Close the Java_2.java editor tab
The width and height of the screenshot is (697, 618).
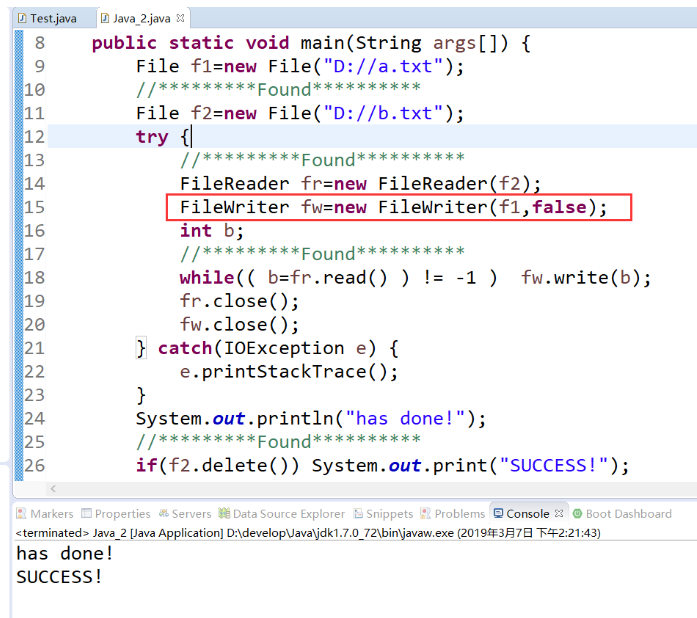click(x=182, y=18)
